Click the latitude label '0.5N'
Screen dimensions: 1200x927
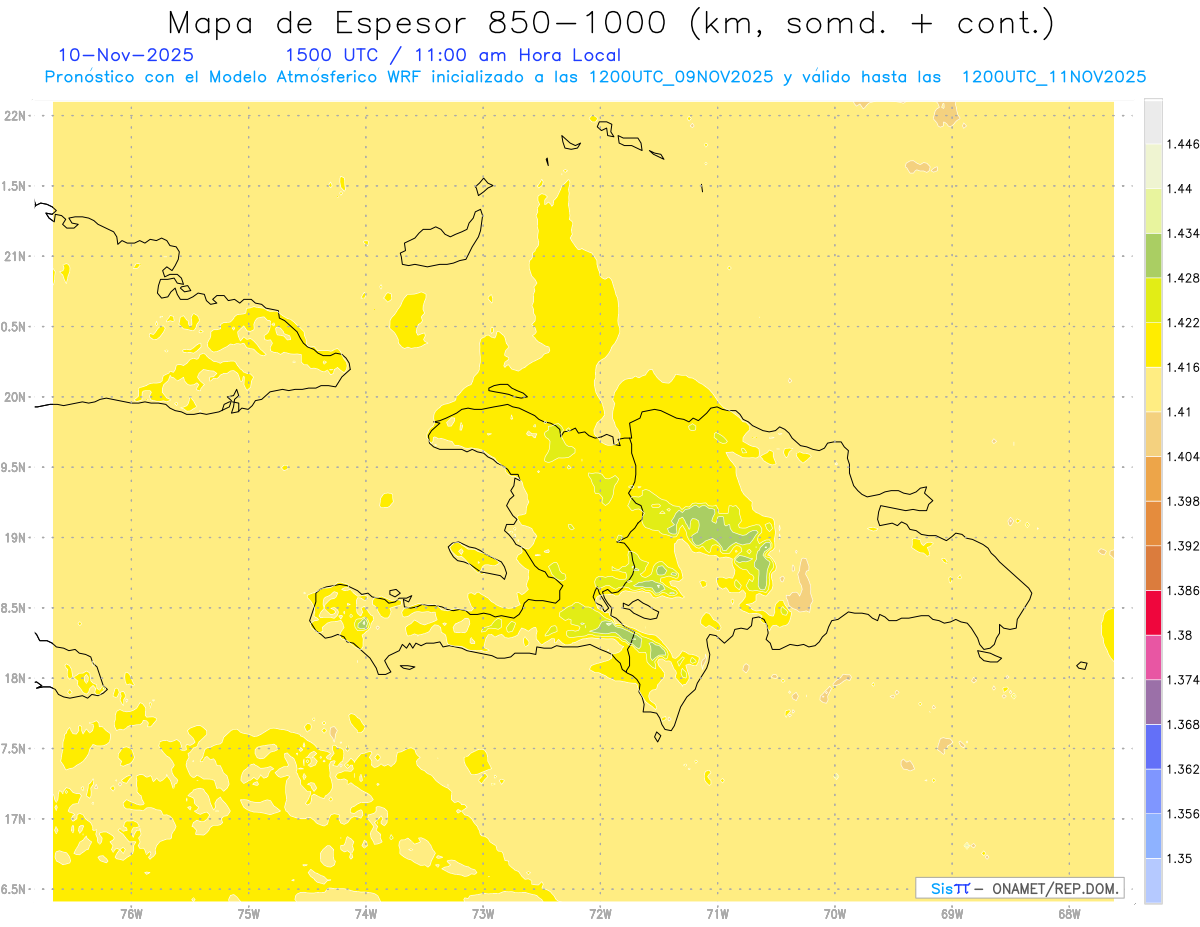[x=15, y=327]
